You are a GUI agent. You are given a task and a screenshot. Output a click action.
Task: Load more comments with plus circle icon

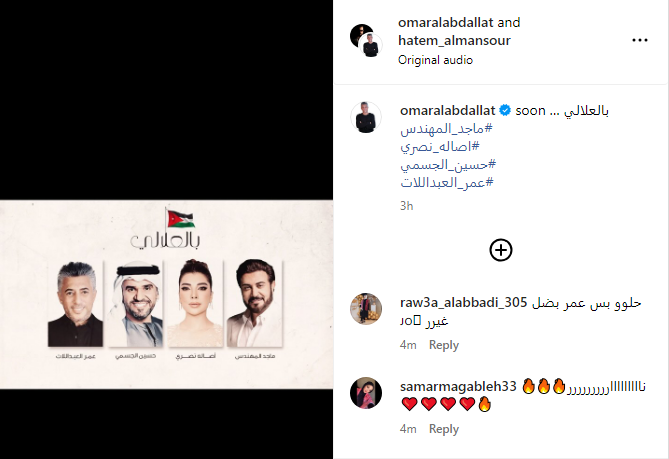pyautogui.click(x=500, y=250)
